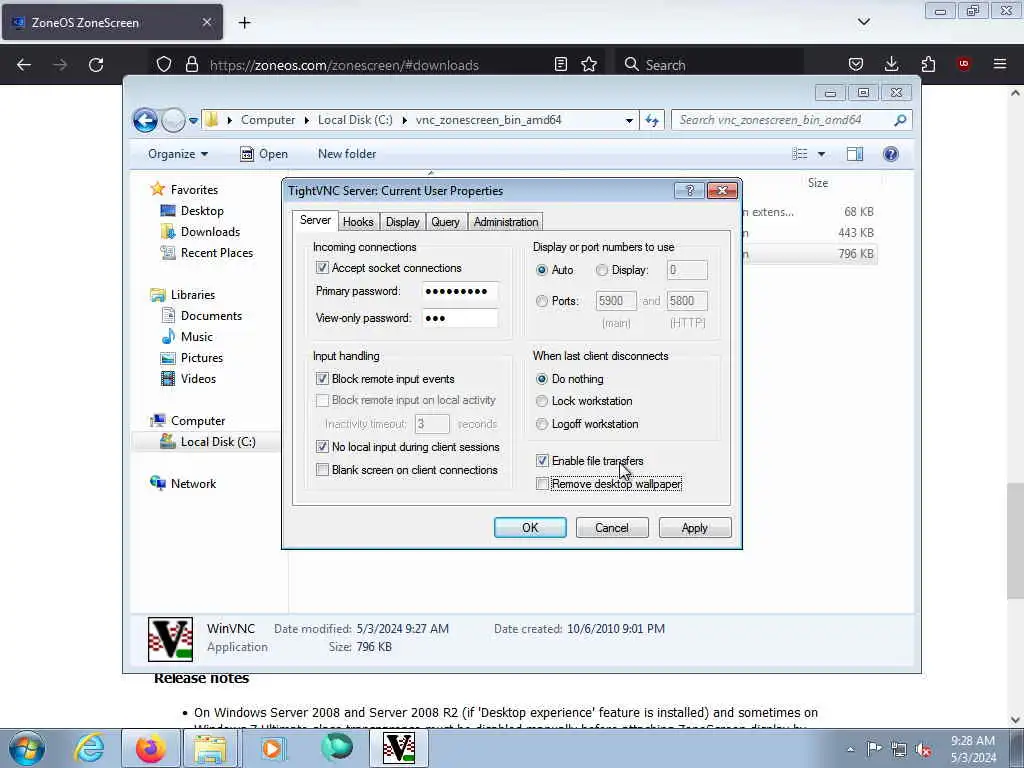Switch to the Display tab
This screenshot has height=768, width=1024.
point(402,222)
